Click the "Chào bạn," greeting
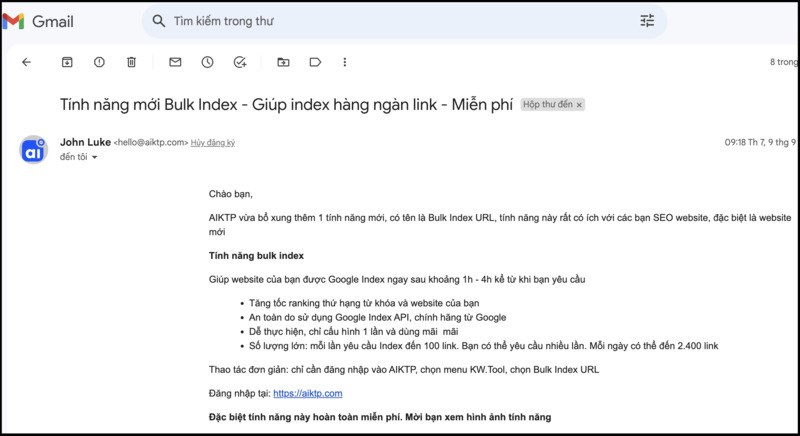The width and height of the screenshot is (800, 436). [231, 194]
